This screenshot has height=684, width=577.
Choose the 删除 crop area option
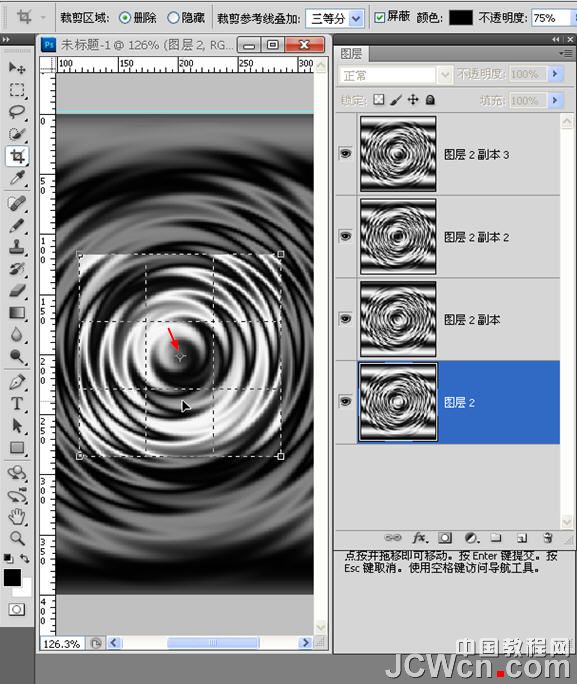[138, 17]
